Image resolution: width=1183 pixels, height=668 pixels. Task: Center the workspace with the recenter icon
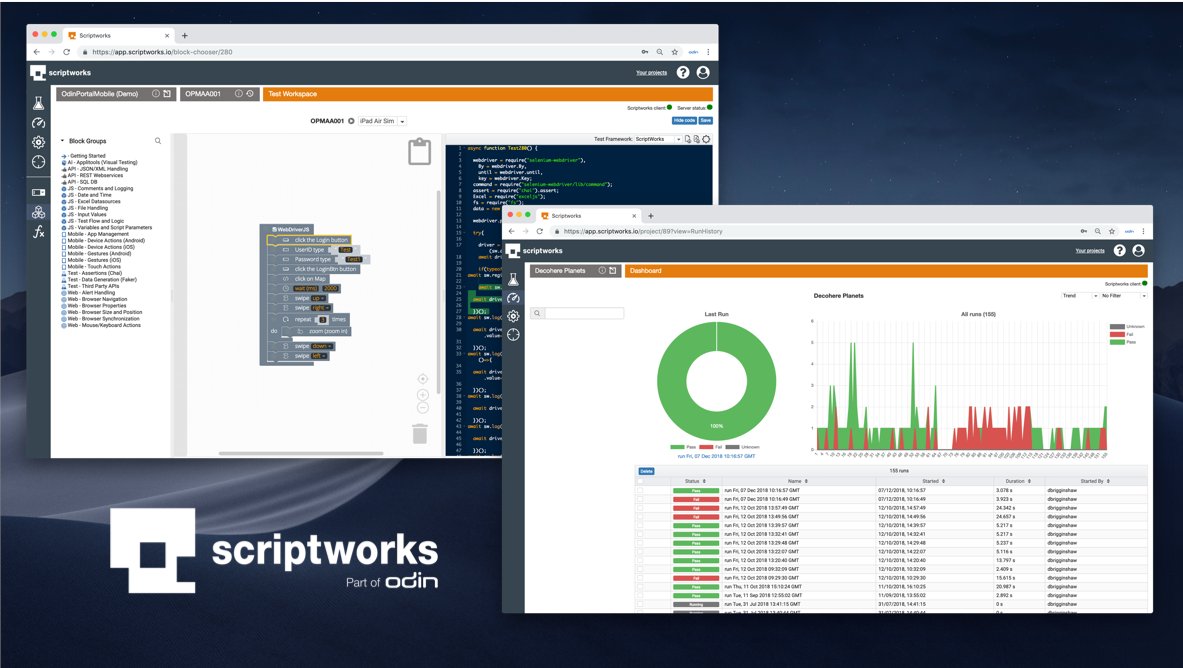[x=422, y=379]
